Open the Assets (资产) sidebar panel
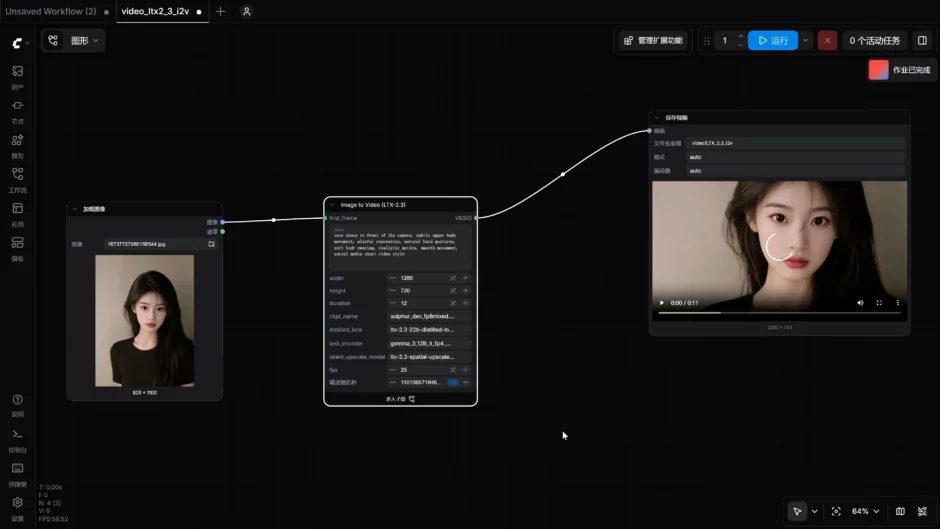The width and height of the screenshot is (940, 529). 17,77
